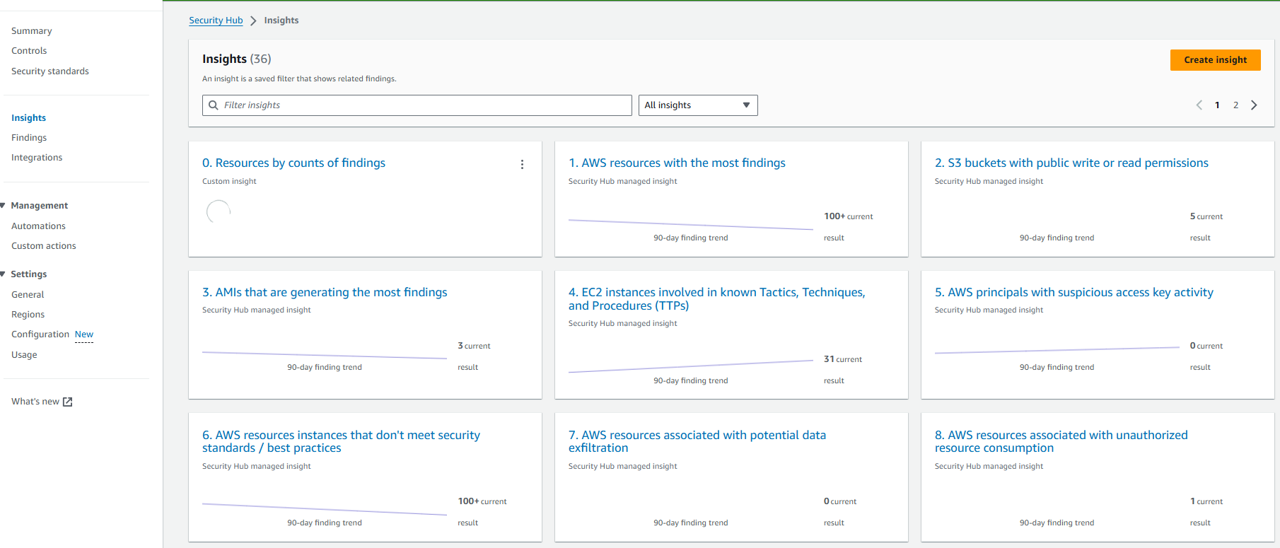Click the trend line in AWS resources with most findings card
Image resolution: width=1280 pixels, height=548 pixels.
coord(691,224)
